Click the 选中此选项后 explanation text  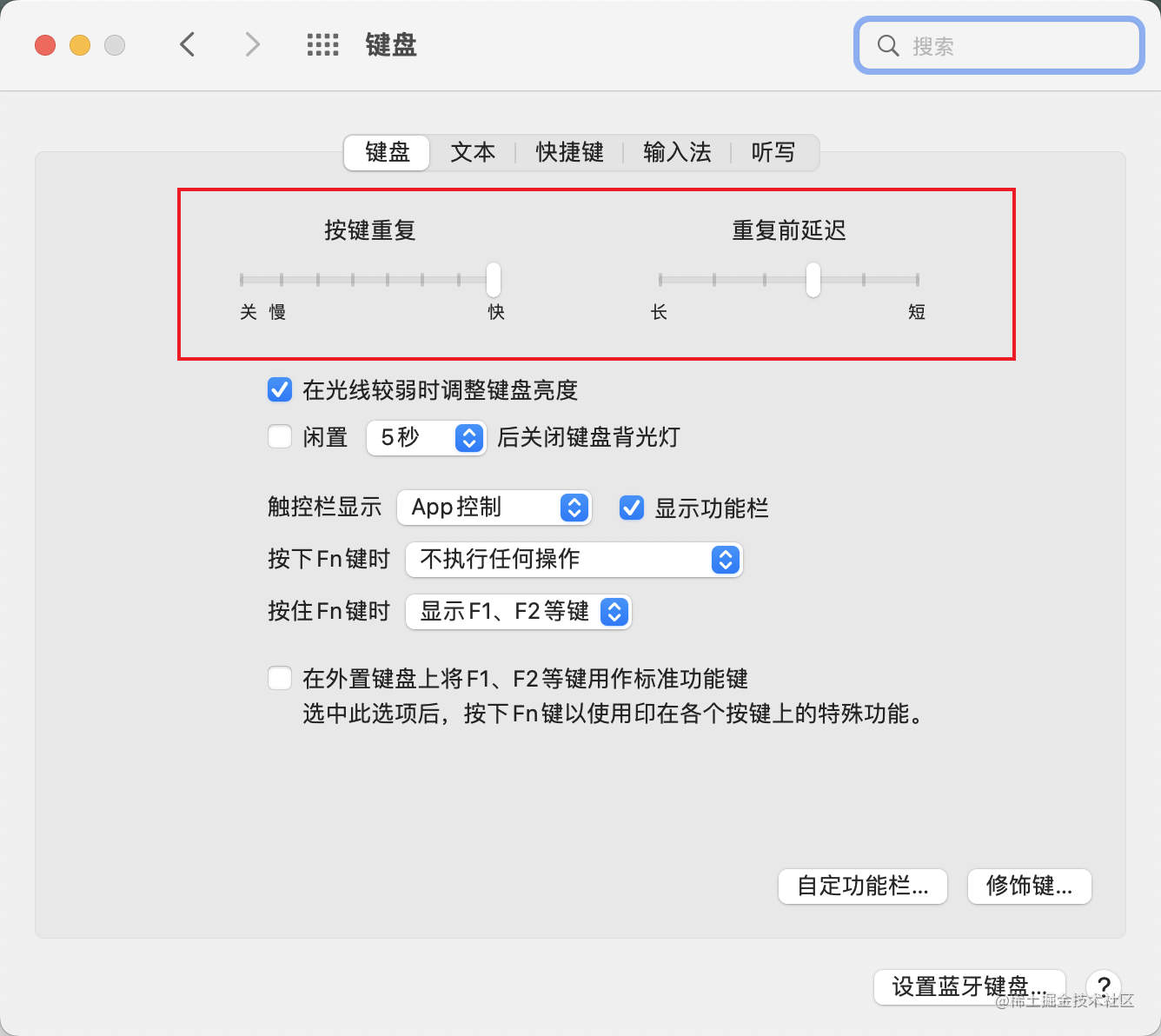tap(614, 714)
